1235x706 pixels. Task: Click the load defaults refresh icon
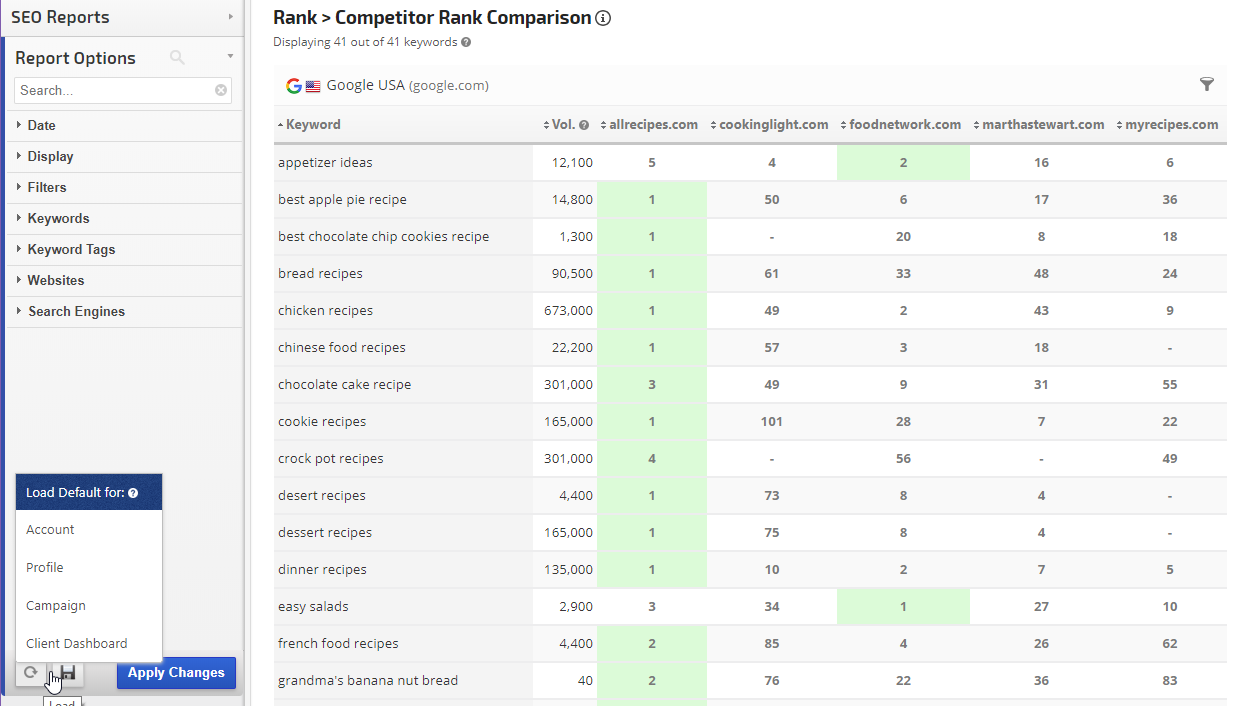[x=31, y=673]
